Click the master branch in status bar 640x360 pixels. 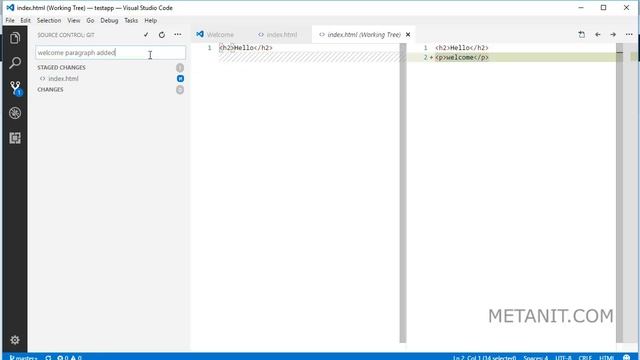(x=23, y=358)
